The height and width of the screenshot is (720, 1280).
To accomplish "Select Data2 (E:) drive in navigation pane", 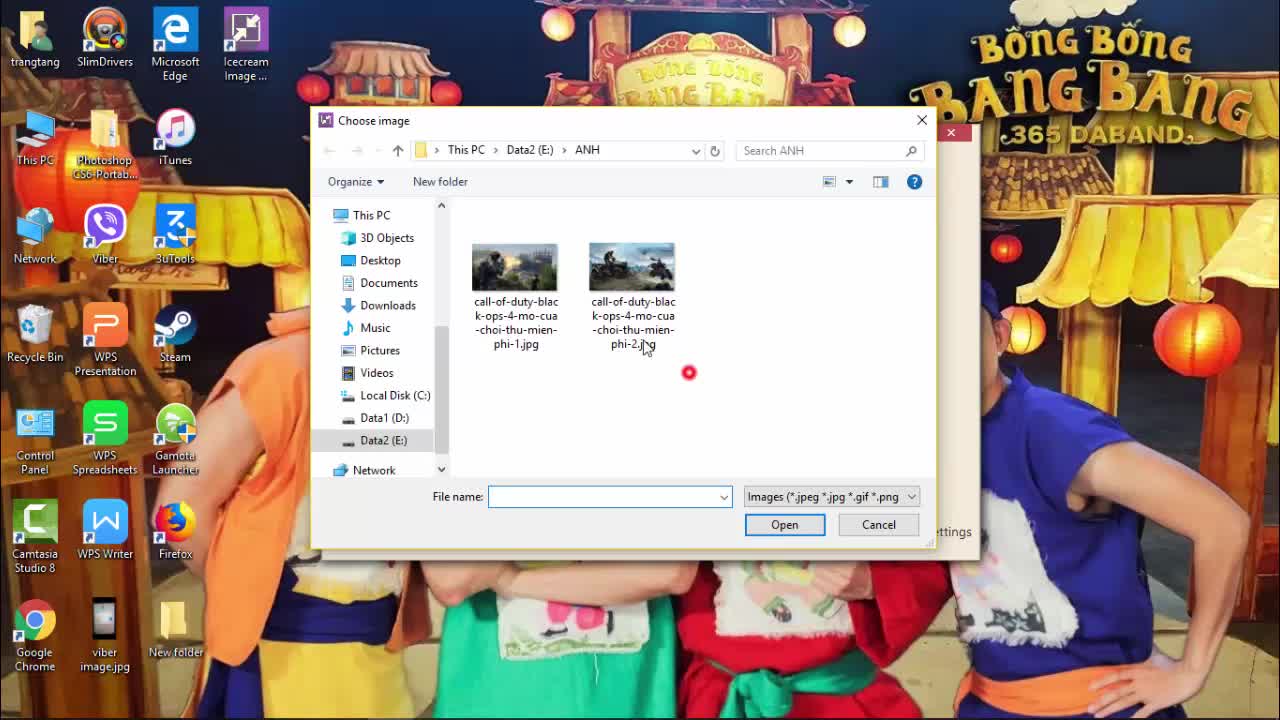I will (x=383, y=440).
